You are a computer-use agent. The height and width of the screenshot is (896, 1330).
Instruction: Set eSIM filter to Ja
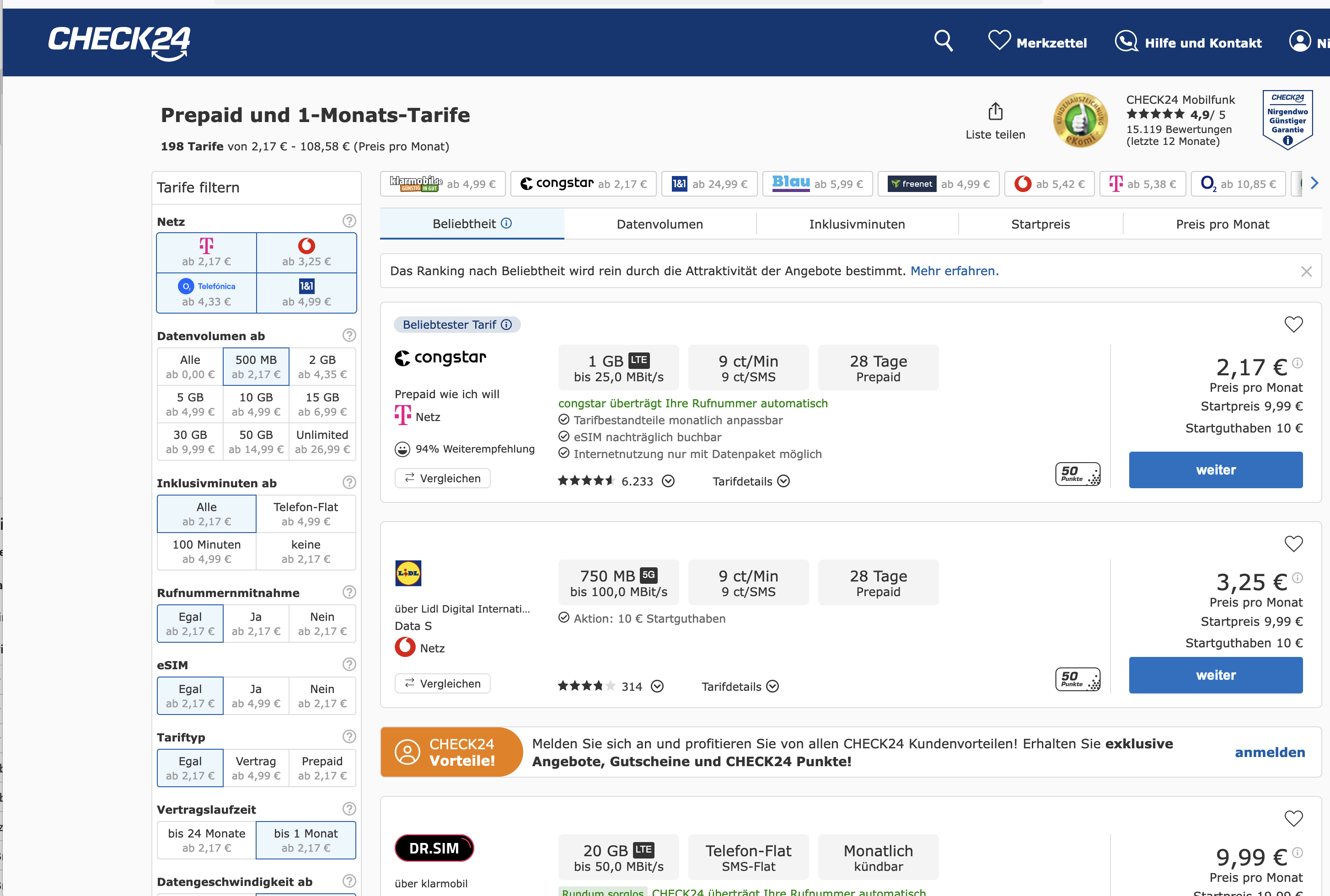tap(256, 695)
